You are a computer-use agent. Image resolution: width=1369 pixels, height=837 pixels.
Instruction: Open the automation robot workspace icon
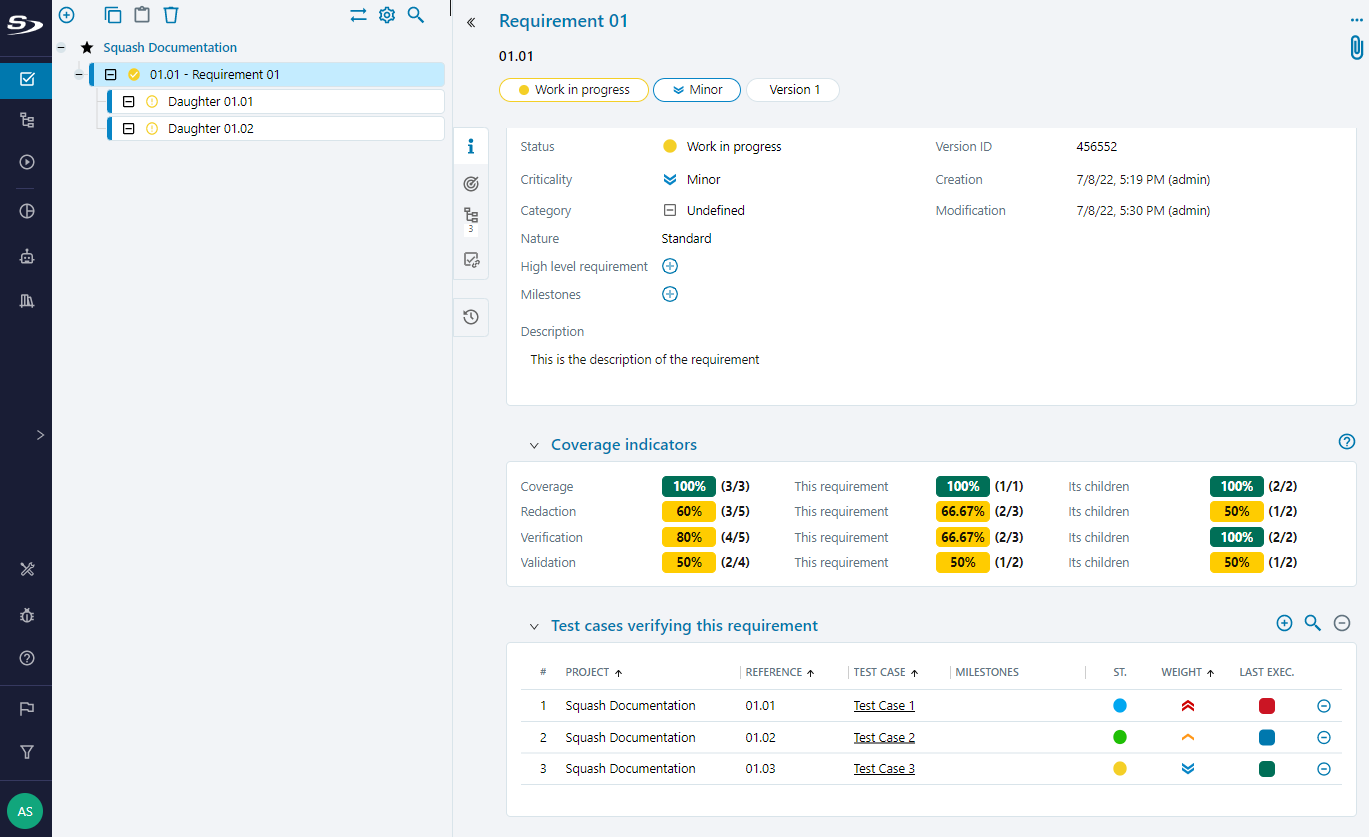(x=27, y=256)
